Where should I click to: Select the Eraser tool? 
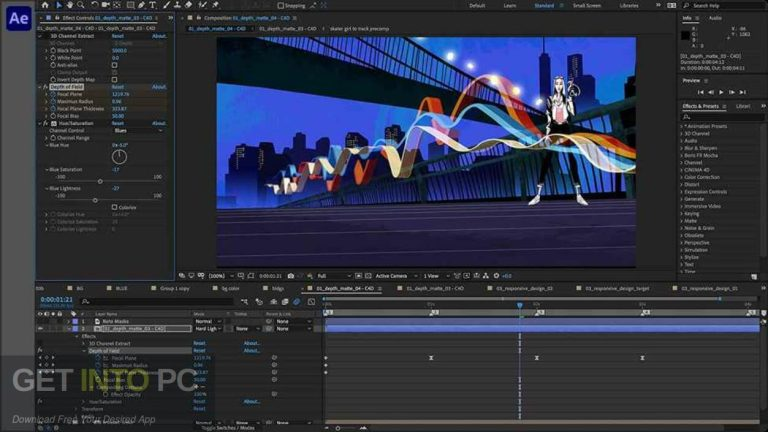pyautogui.click(x=189, y=5)
